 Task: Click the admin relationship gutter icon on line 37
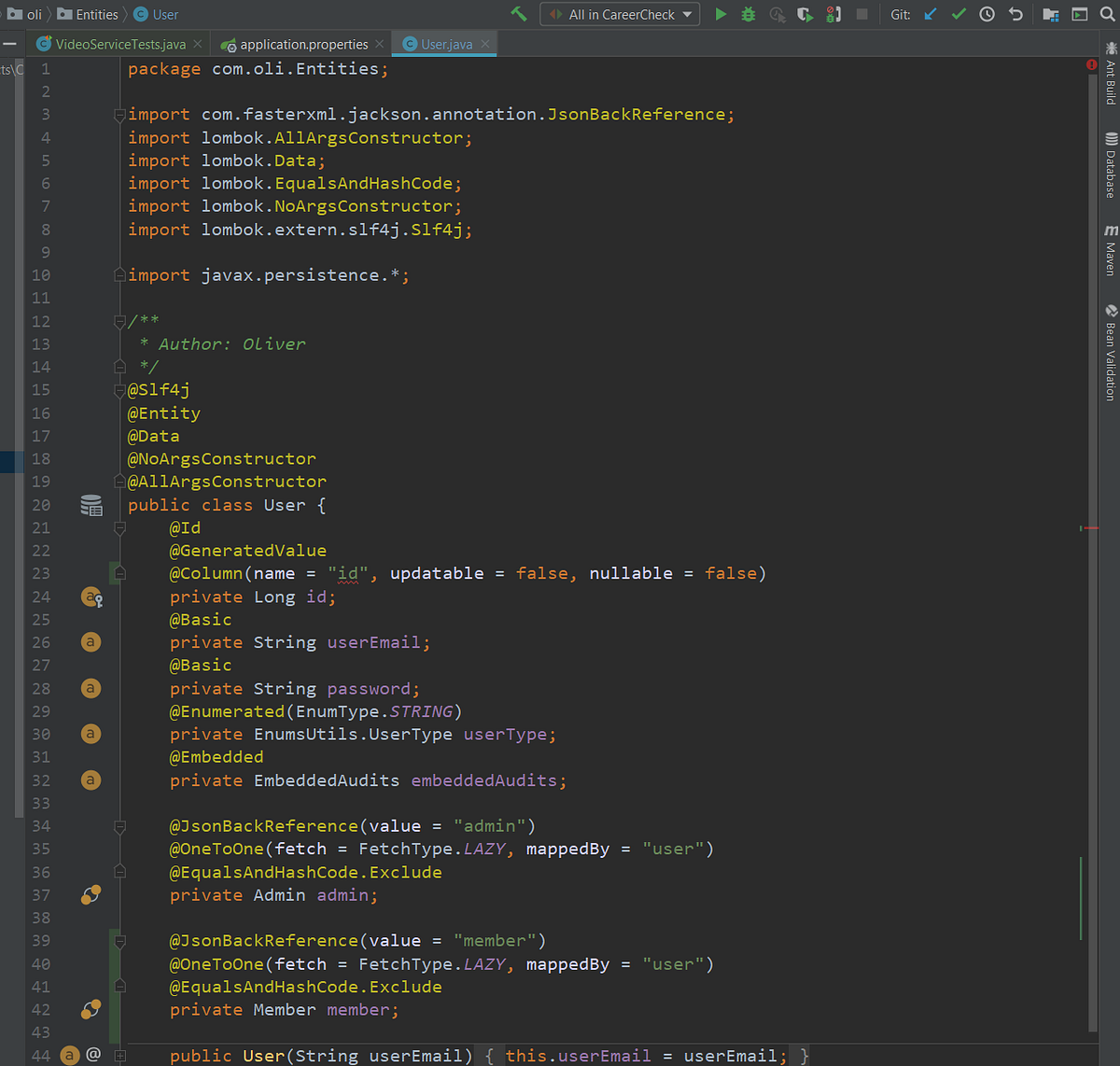click(x=91, y=894)
